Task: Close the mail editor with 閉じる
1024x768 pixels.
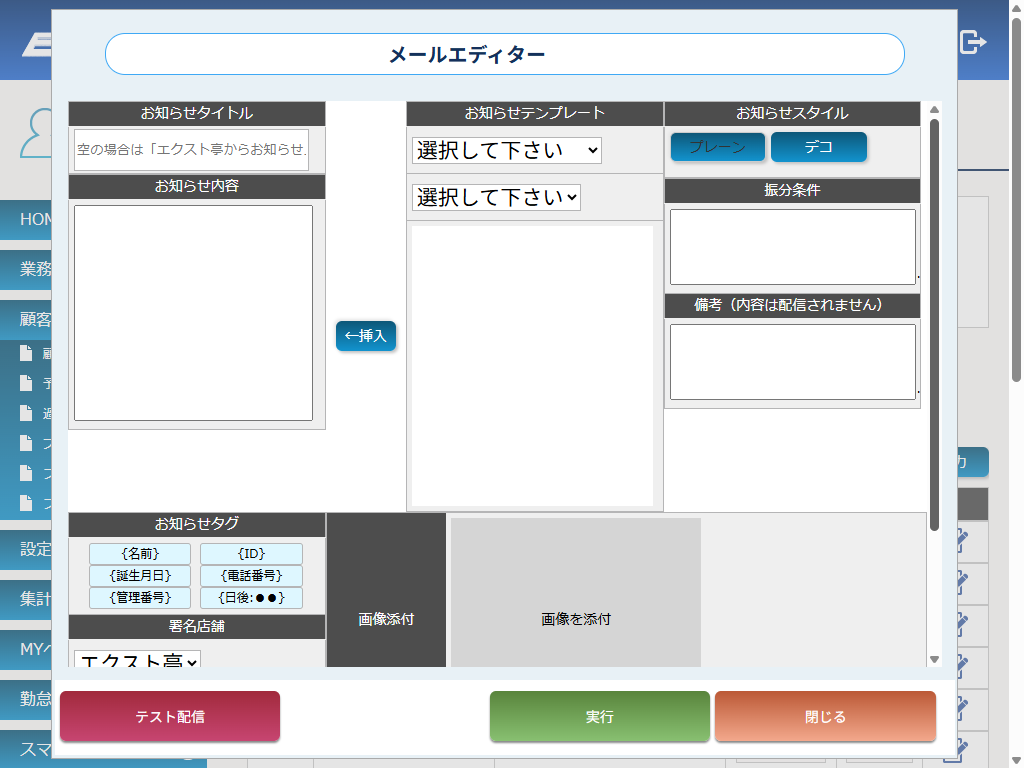Action: coord(825,717)
